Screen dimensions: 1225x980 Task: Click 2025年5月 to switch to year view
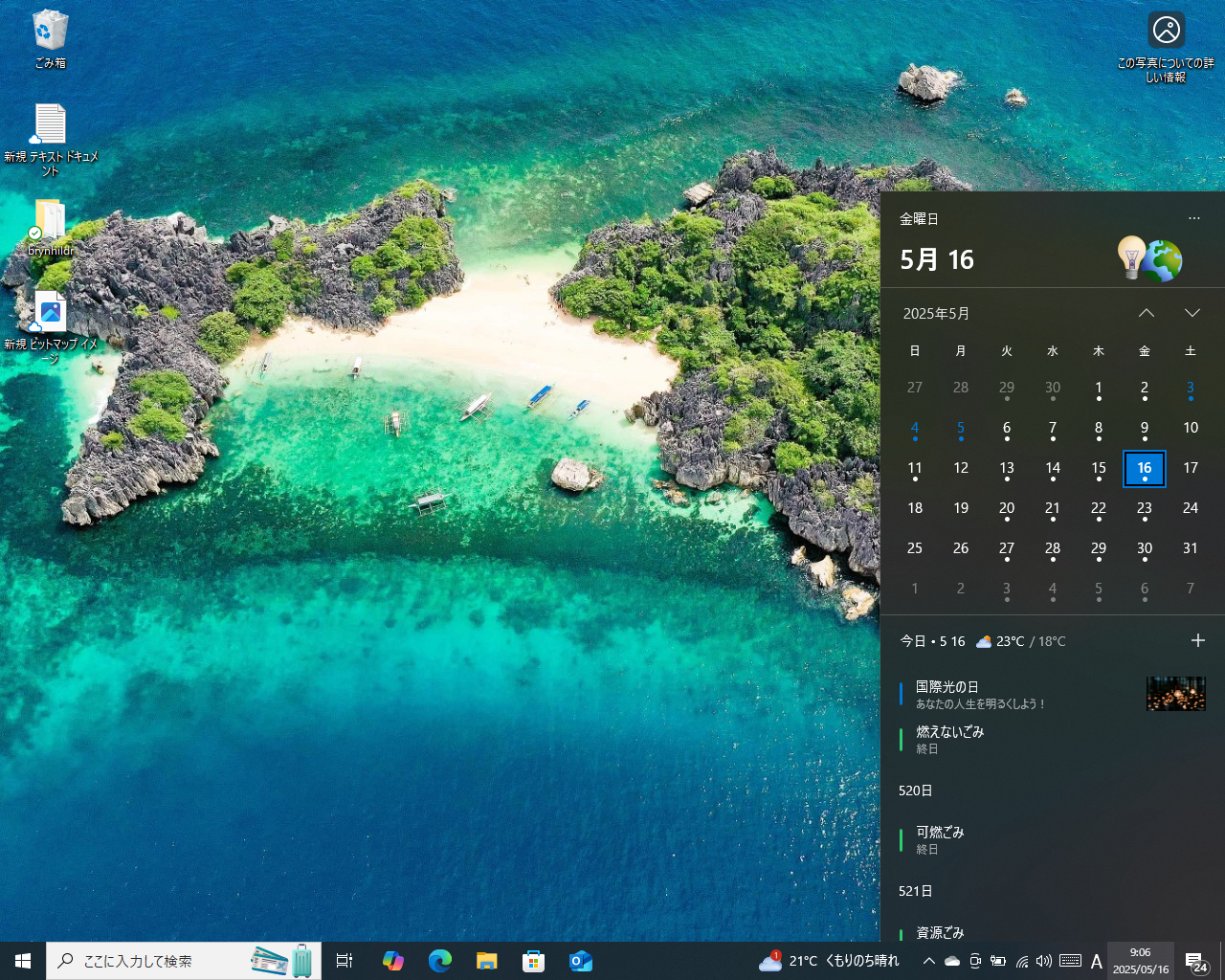coord(938,313)
